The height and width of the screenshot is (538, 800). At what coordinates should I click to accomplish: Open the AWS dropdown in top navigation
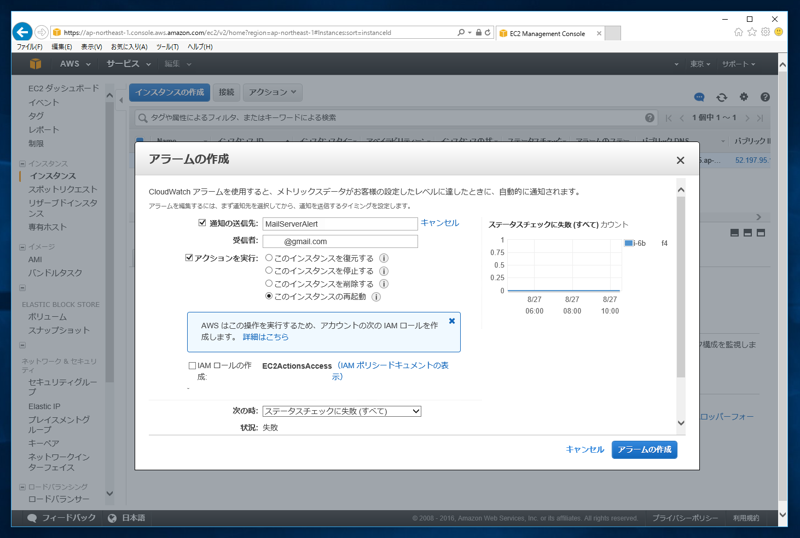pyautogui.click(x=75, y=64)
